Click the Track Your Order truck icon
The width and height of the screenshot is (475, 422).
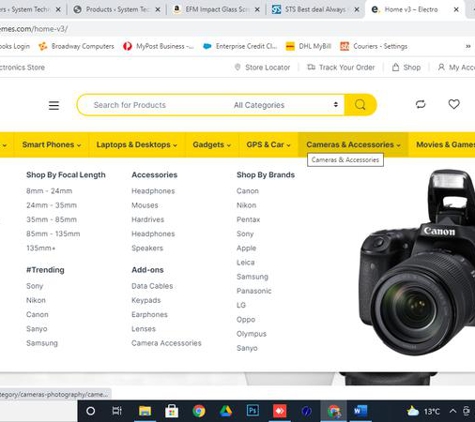pyautogui.click(x=311, y=67)
